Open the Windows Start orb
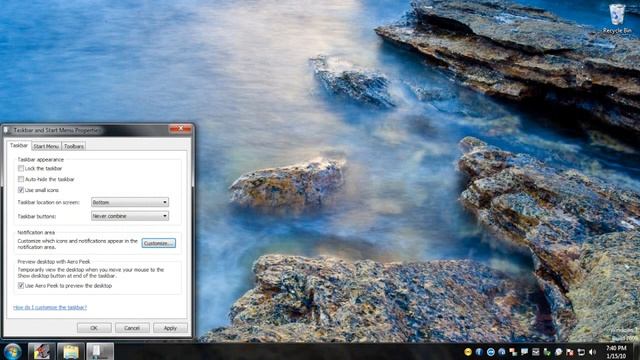 click(12, 351)
